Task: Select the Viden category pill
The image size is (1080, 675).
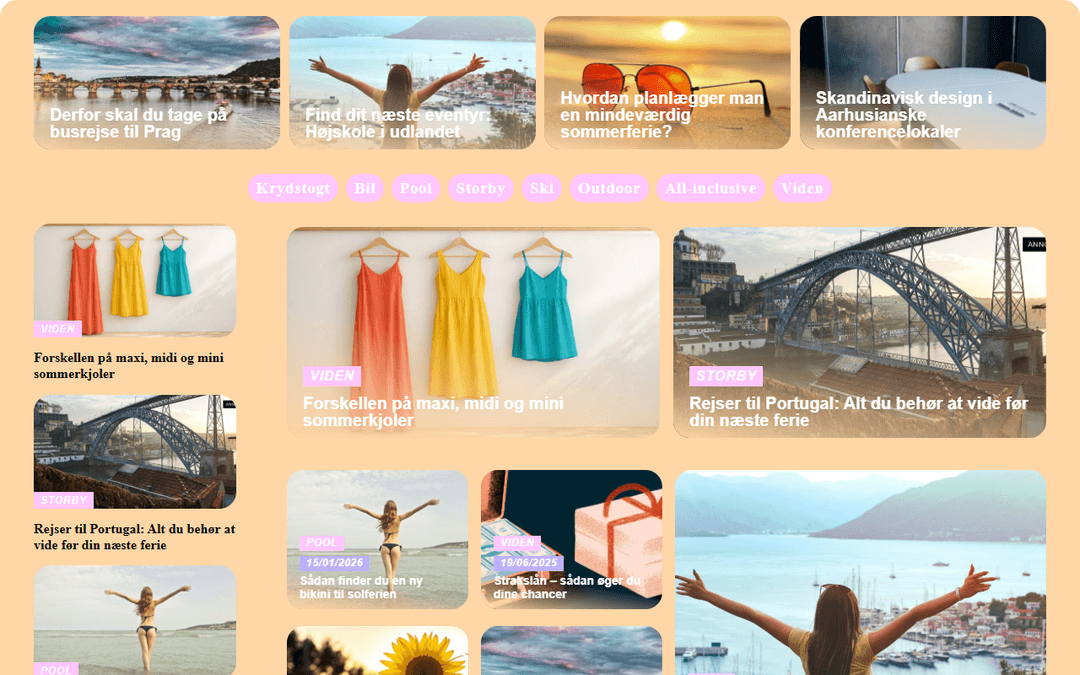Action: pos(802,188)
